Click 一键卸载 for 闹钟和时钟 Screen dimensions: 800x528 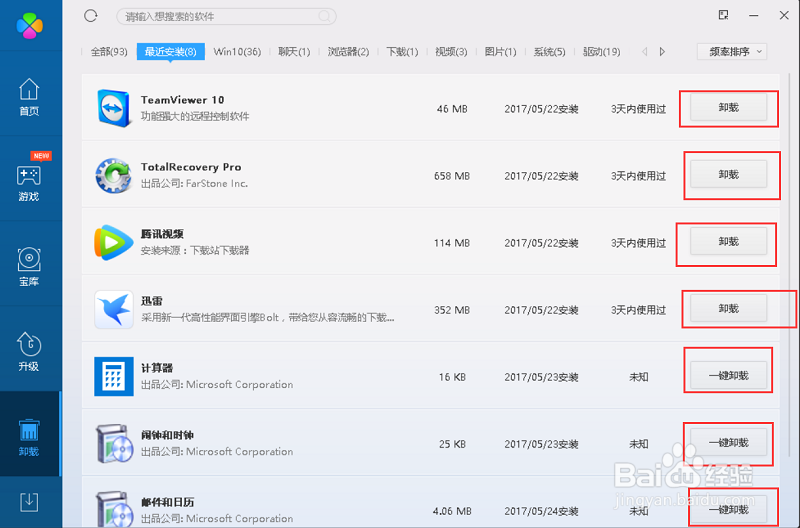(729, 442)
